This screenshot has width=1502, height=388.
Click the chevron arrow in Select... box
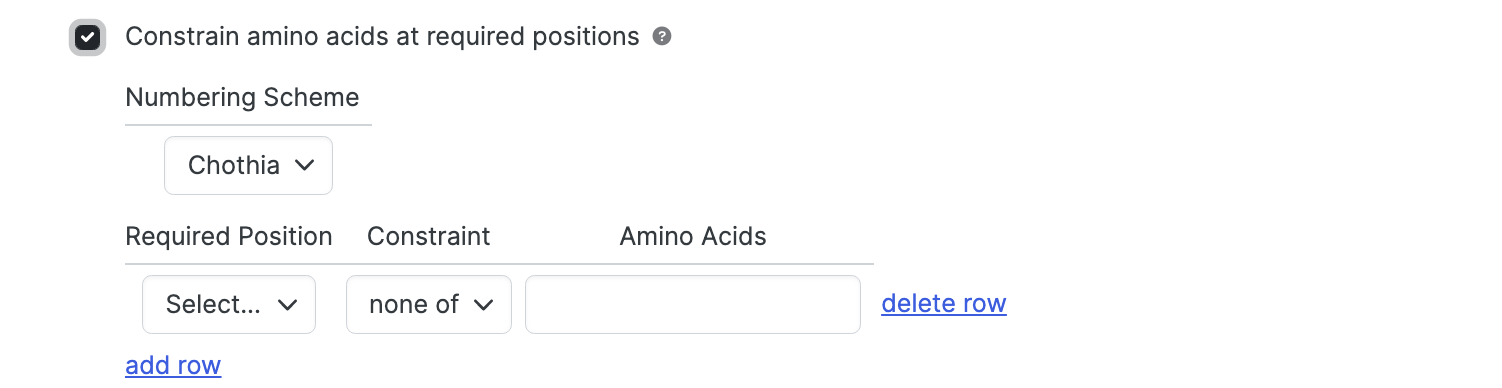[287, 305]
